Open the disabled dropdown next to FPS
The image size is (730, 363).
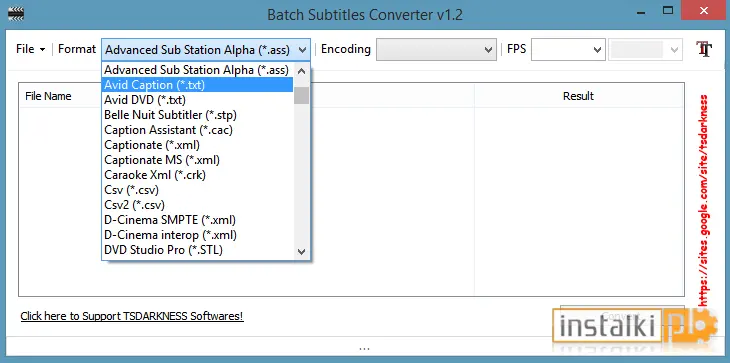pos(645,49)
